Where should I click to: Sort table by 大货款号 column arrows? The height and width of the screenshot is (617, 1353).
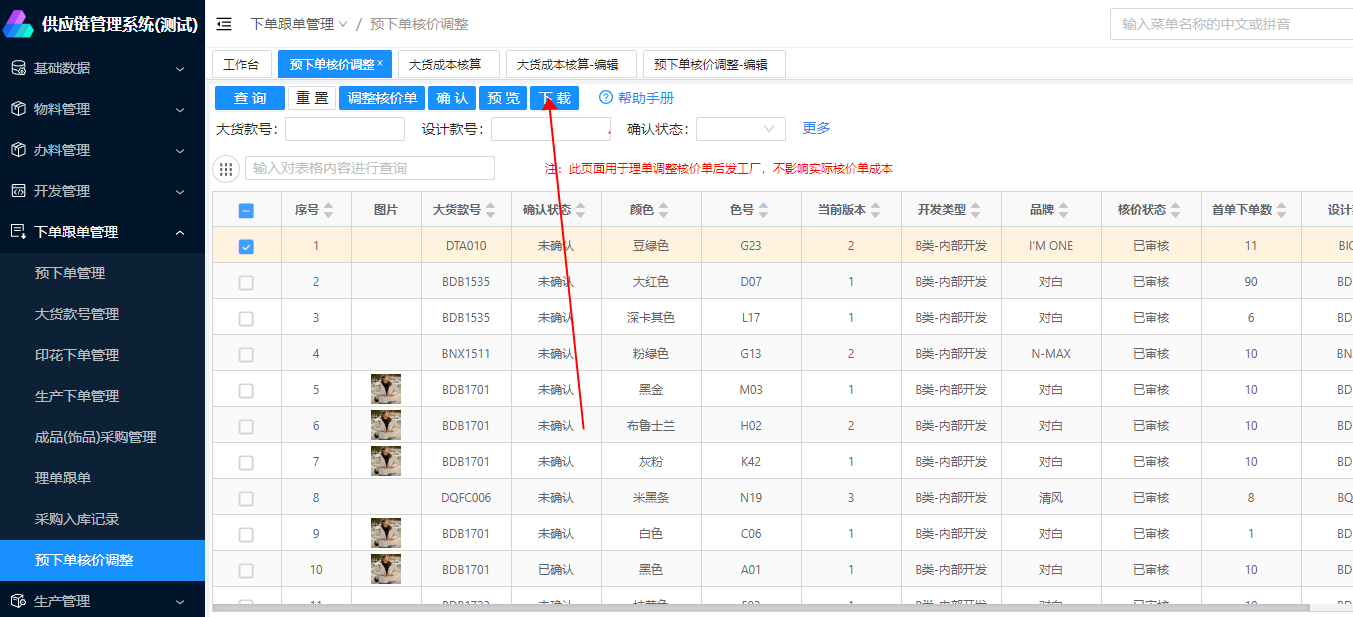point(491,210)
